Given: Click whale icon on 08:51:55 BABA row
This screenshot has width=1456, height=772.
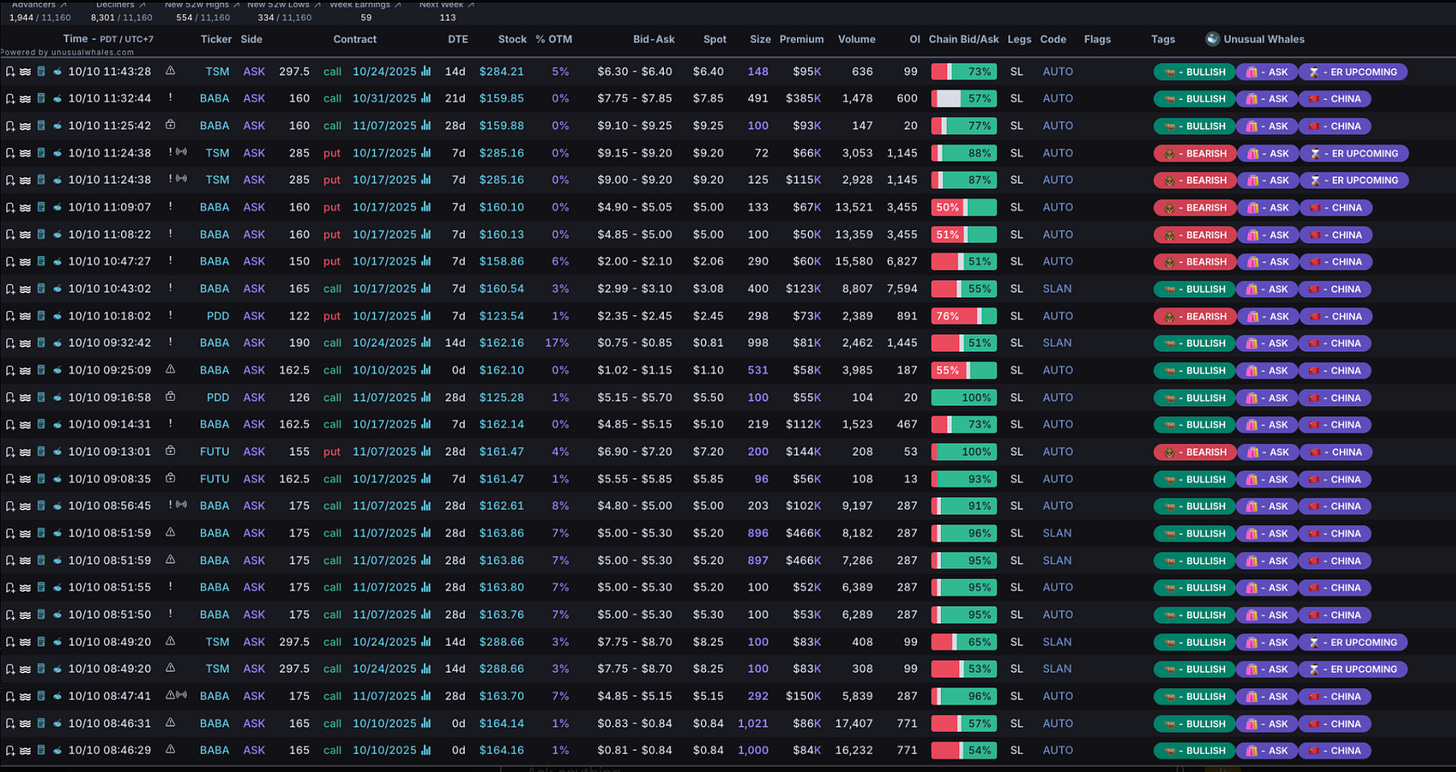Looking at the screenshot, I should coord(57,588).
